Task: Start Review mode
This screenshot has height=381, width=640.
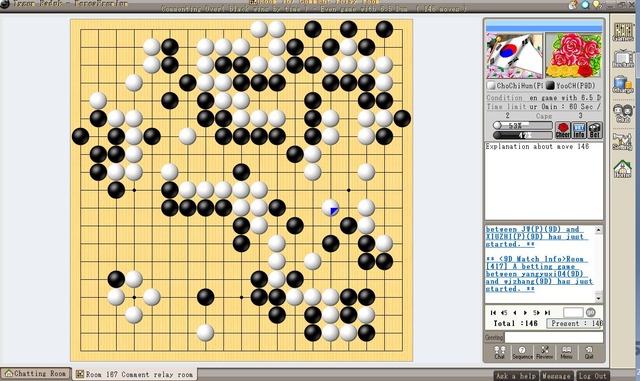Action: coord(544,352)
